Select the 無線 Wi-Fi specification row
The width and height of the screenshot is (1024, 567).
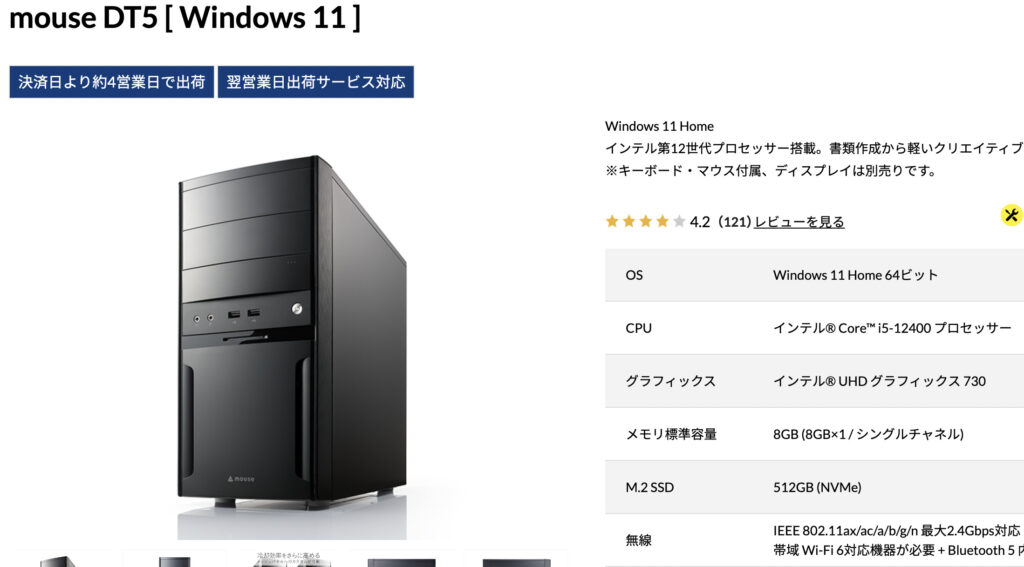click(x=814, y=540)
